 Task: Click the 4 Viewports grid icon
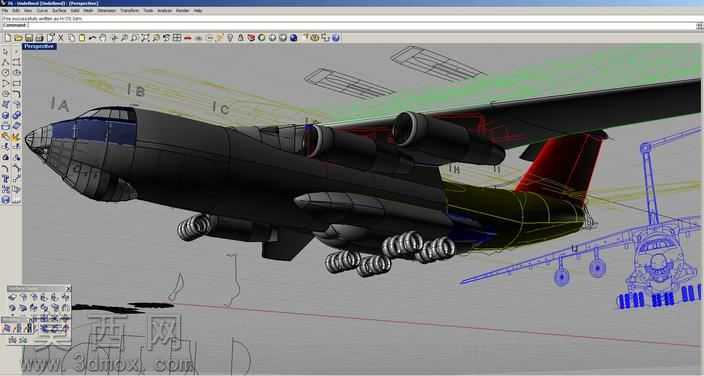177,38
